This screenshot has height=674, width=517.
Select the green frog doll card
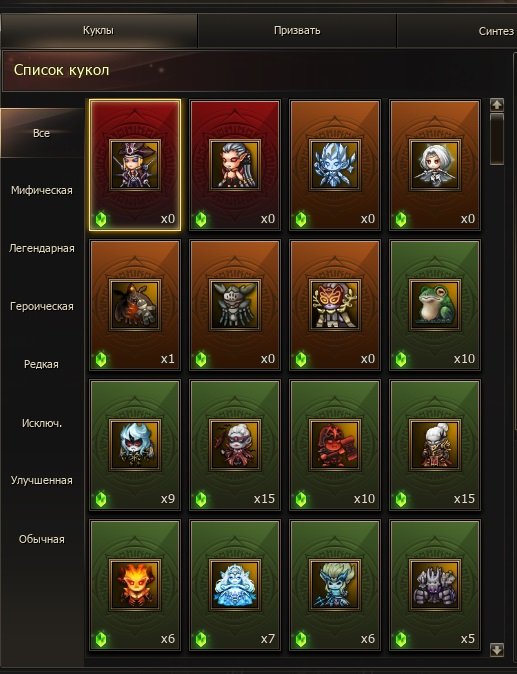434,305
